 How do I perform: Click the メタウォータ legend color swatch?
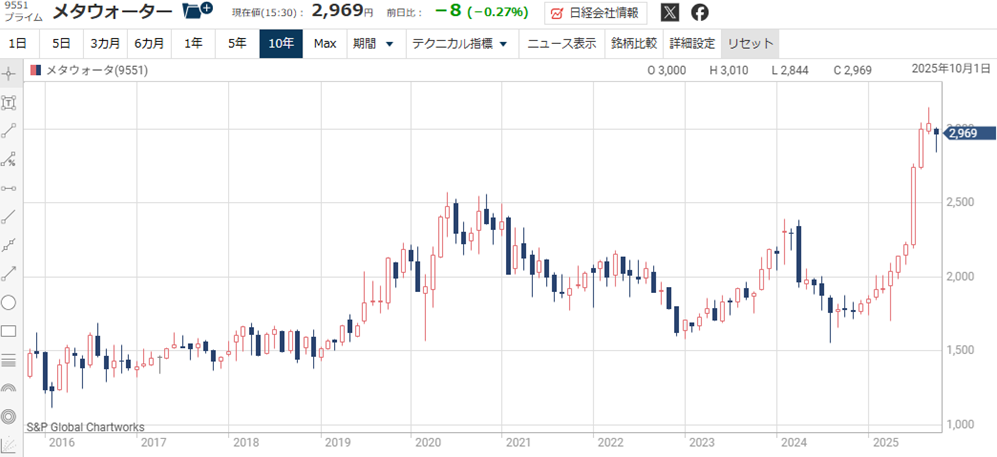click(x=36, y=70)
